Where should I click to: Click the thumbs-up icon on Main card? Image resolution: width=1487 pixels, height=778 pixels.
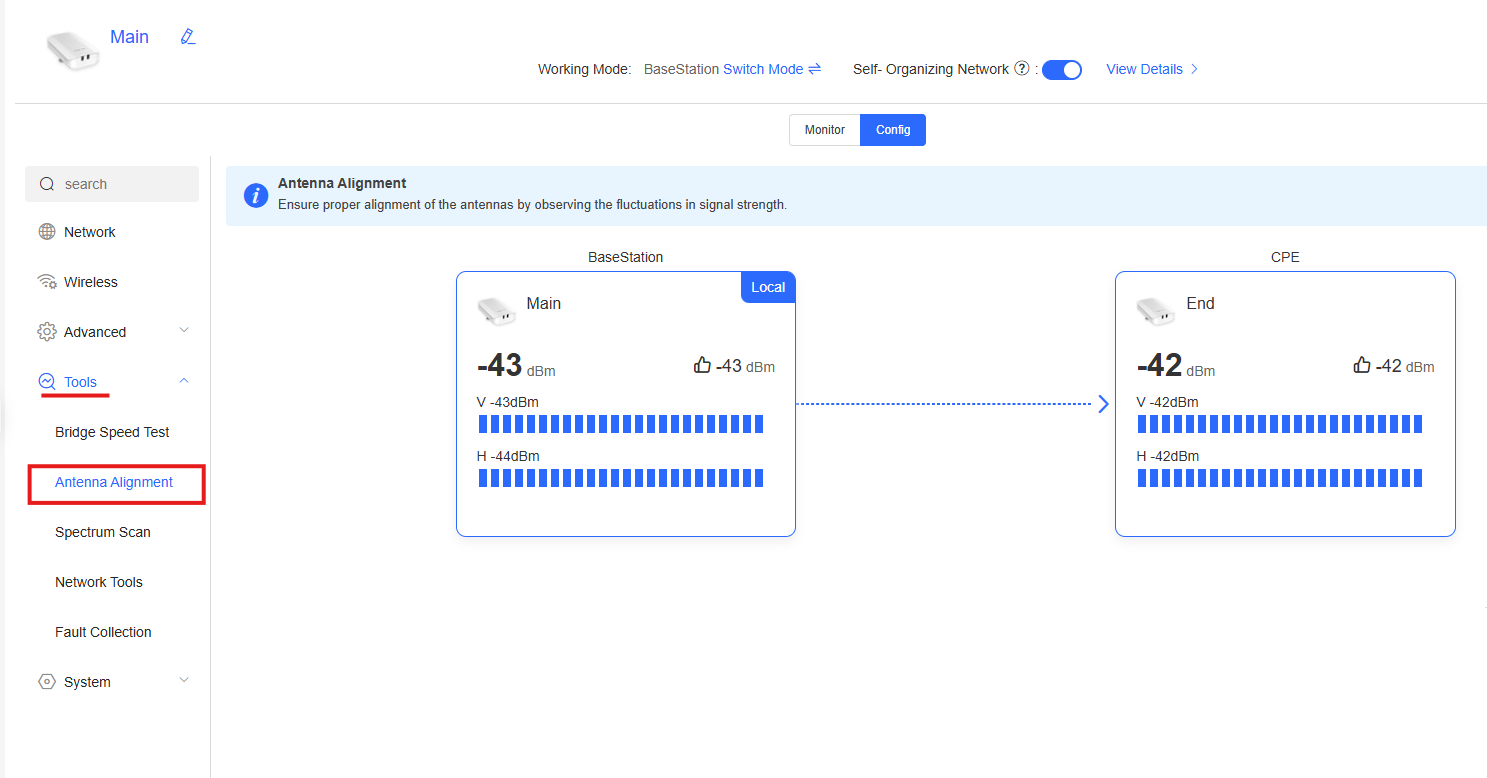click(x=702, y=366)
